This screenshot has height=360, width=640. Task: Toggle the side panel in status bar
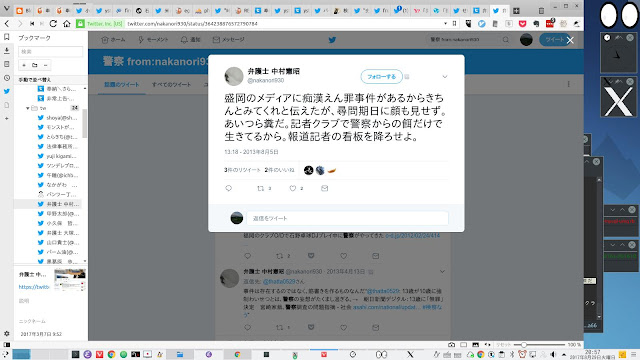tap(7, 344)
